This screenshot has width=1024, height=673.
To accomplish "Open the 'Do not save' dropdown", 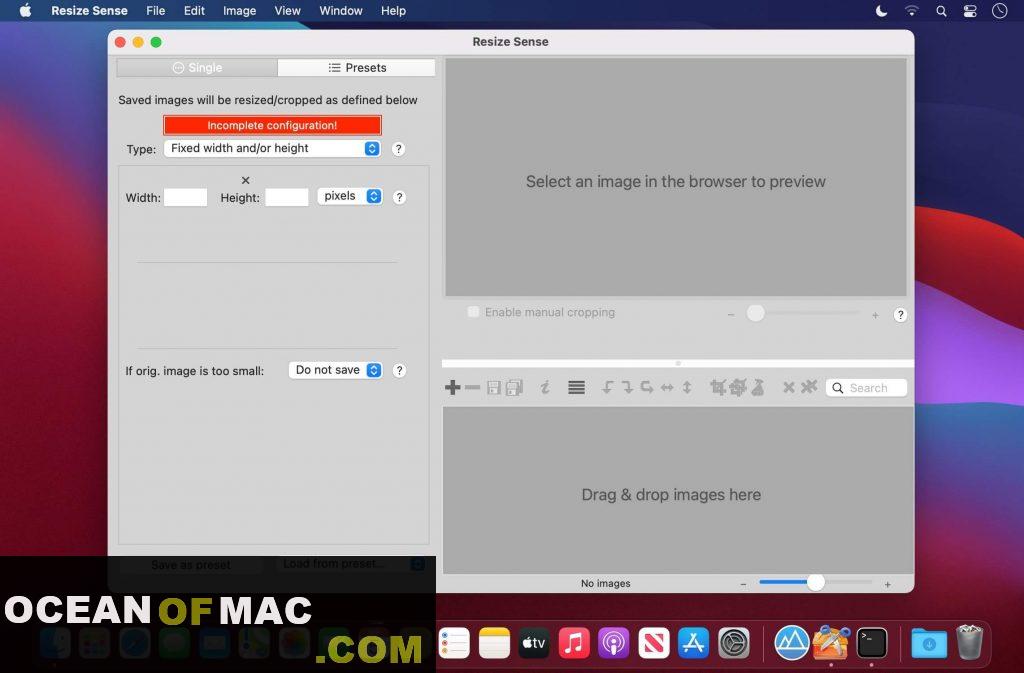I will pyautogui.click(x=336, y=370).
